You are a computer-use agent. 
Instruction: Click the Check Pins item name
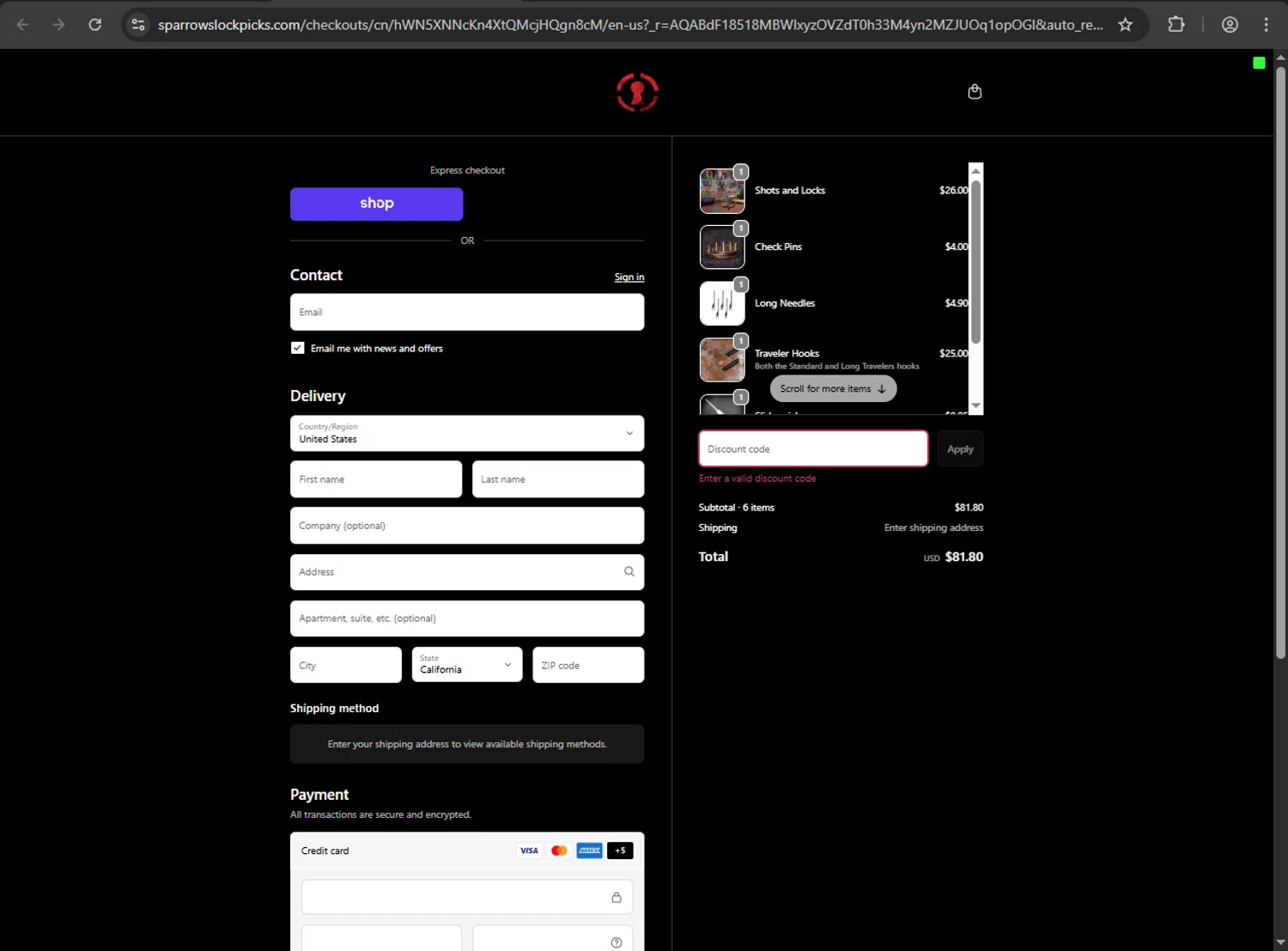778,247
